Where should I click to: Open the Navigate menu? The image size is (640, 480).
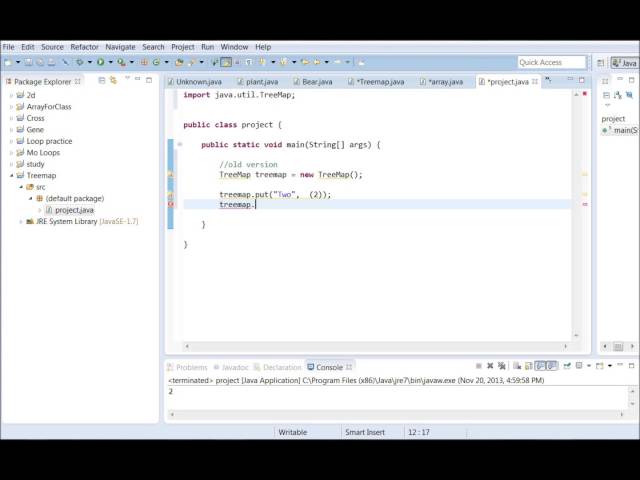(x=120, y=47)
